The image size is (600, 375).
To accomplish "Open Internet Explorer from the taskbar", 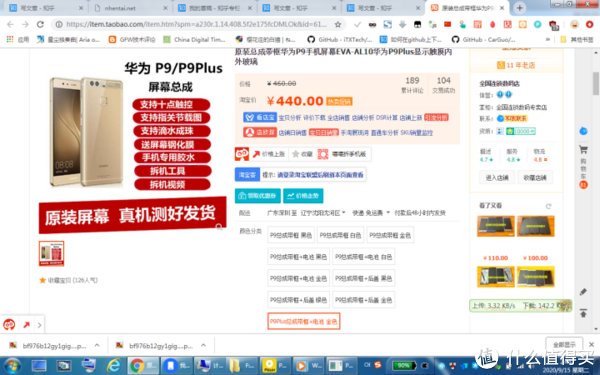I will point(113,366).
